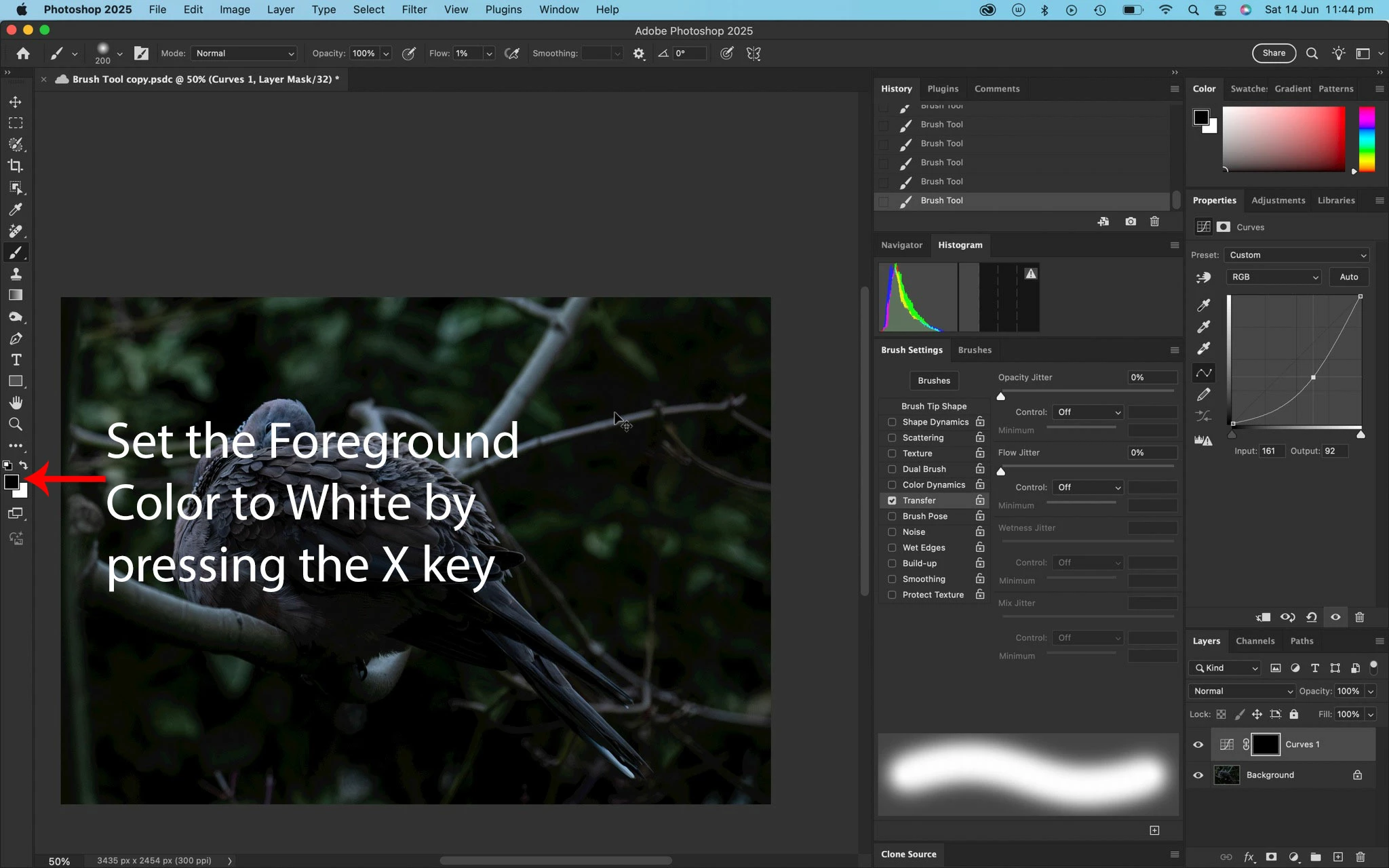Click the Auto curves button
Viewport: 1389px width, 868px height.
coord(1348,277)
